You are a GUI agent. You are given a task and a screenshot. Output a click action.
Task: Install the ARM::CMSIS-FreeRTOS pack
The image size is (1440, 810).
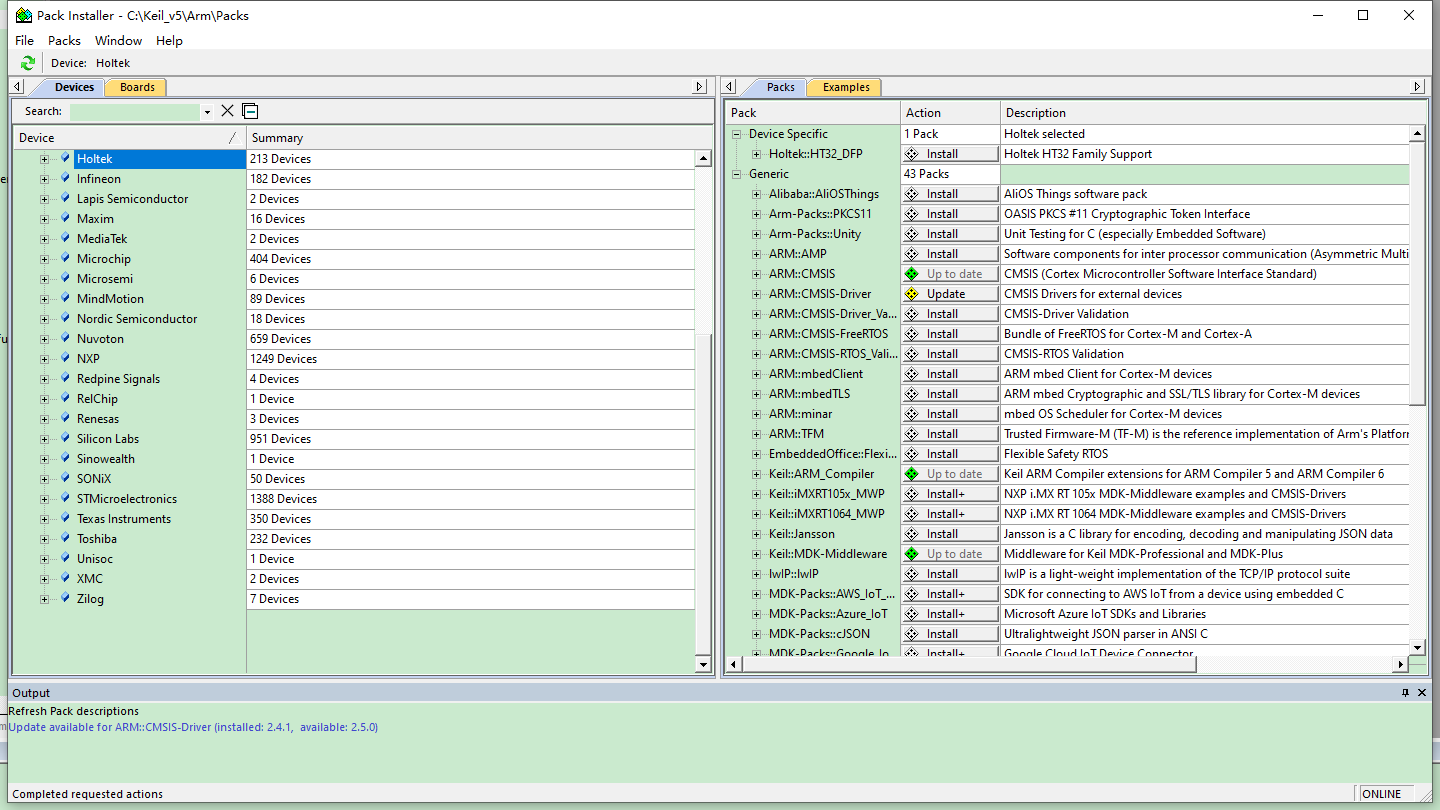(x=950, y=334)
